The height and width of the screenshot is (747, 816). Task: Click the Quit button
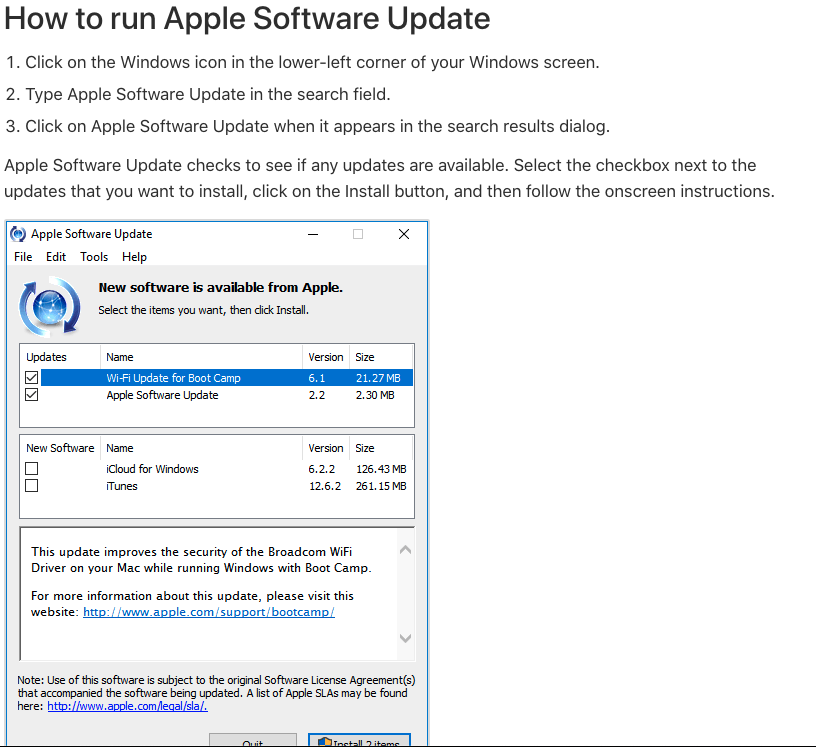point(253,741)
